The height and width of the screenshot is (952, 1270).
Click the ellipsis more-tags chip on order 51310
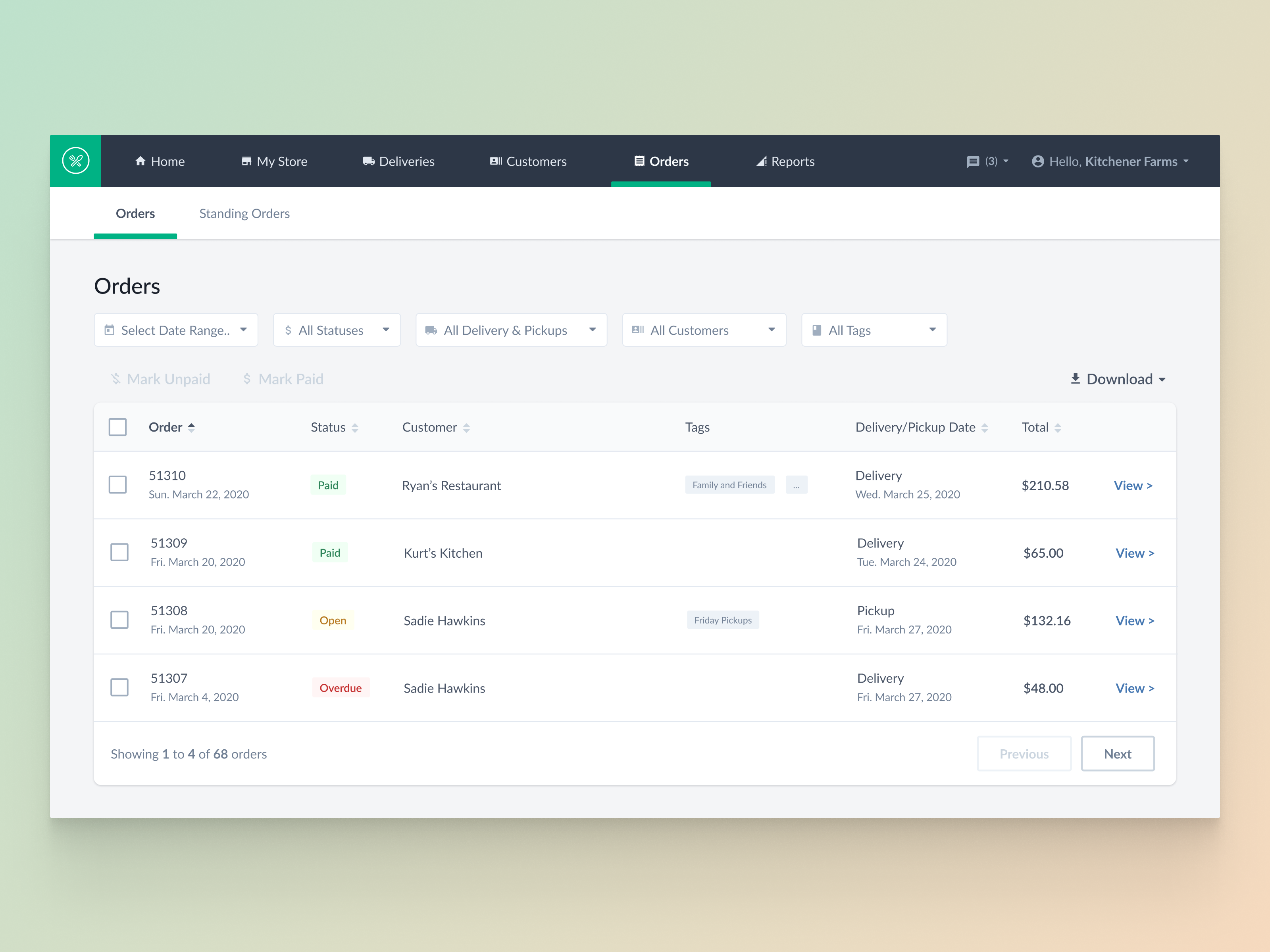tap(797, 485)
